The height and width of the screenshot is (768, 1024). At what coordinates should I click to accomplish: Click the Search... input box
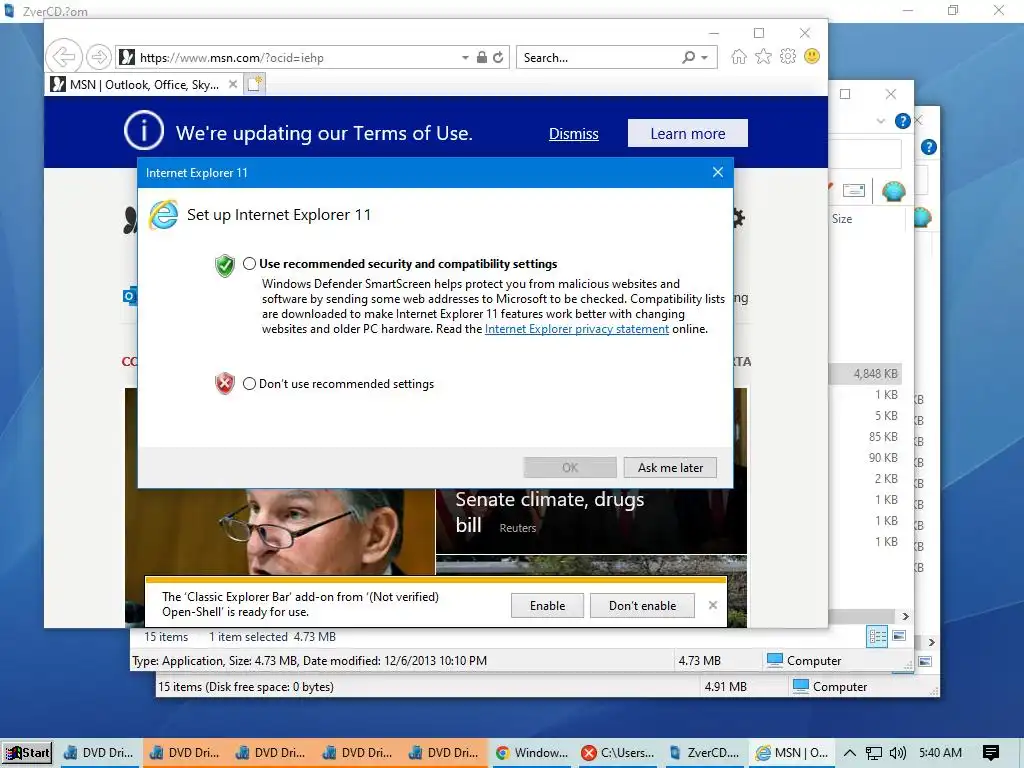(x=598, y=57)
